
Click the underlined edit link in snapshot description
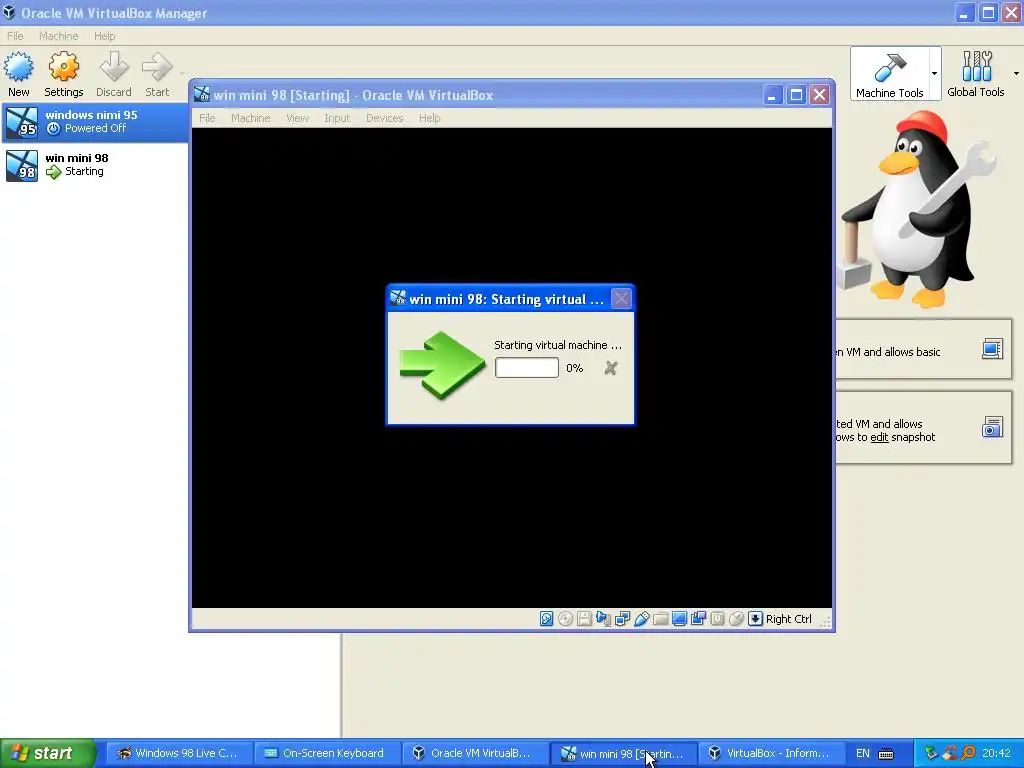[x=879, y=438]
